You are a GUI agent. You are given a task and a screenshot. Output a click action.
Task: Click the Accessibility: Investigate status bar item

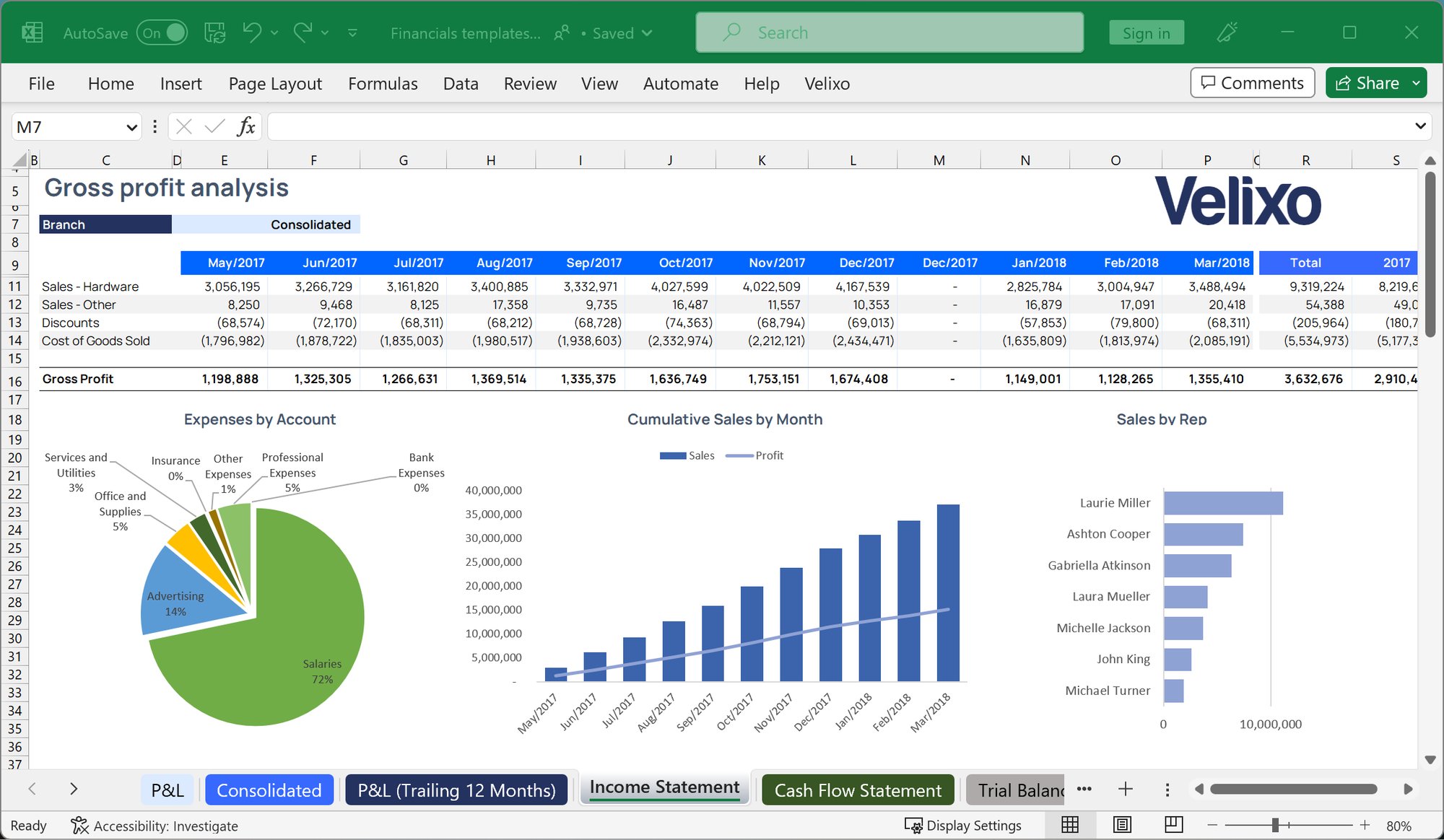[x=155, y=826]
